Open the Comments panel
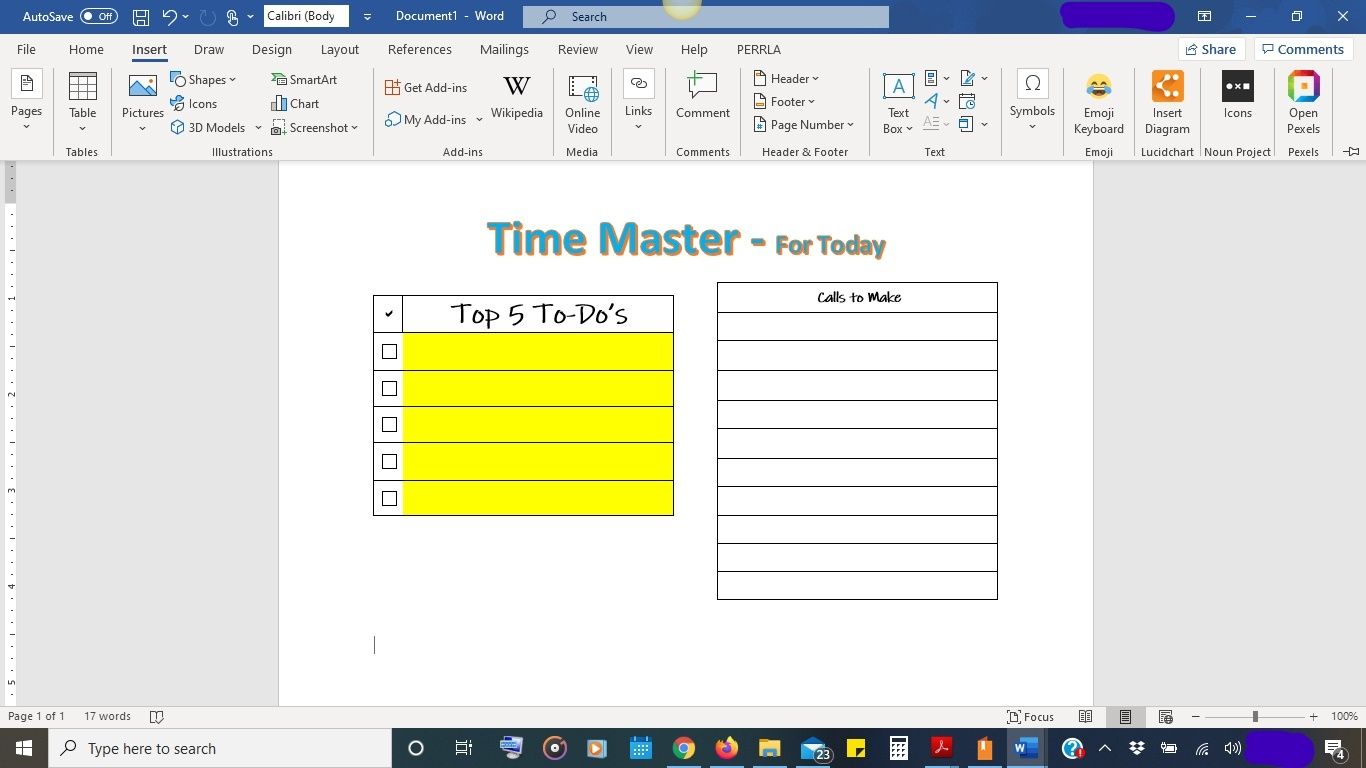 (1303, 48)
